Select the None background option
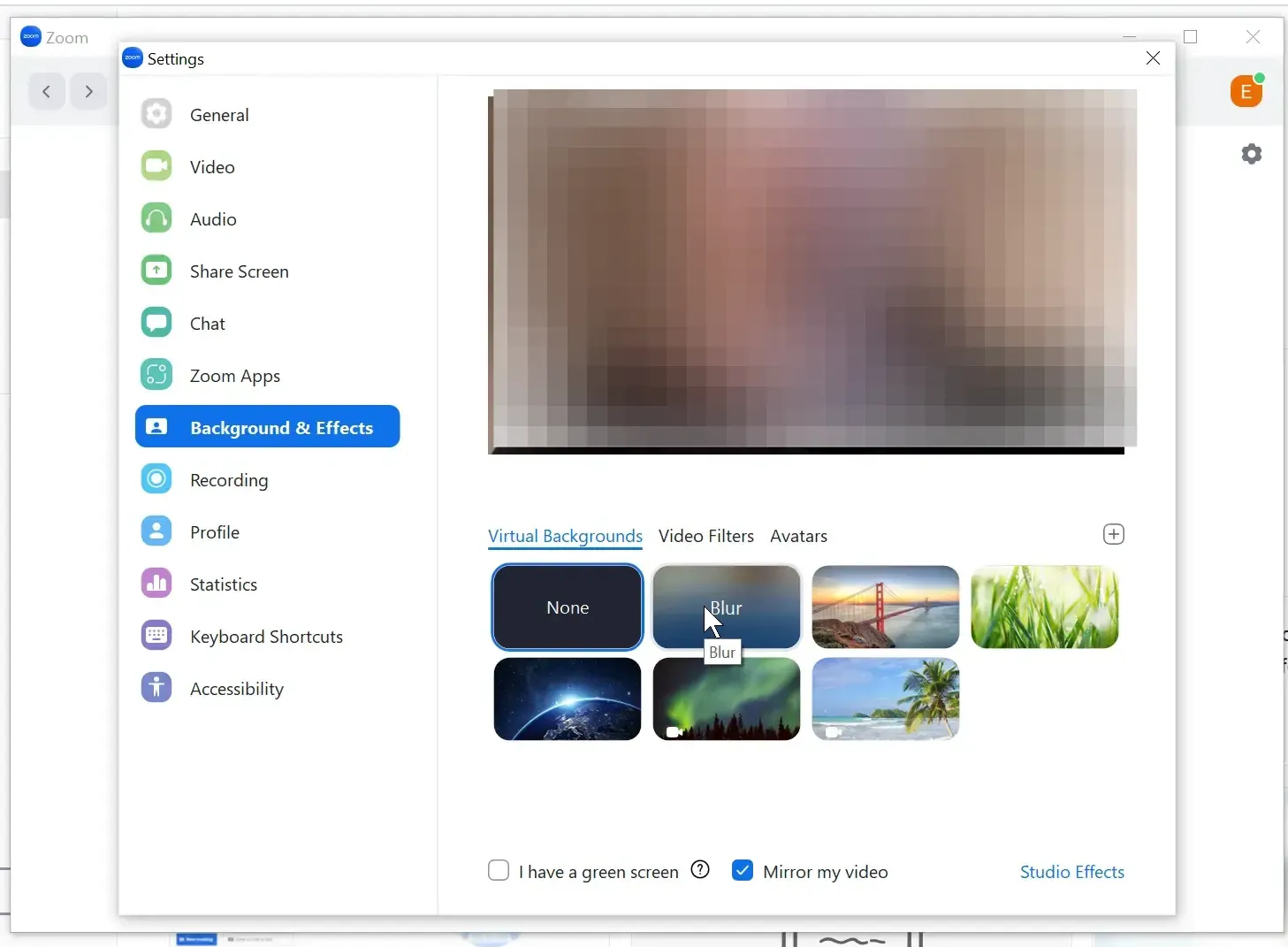This screenshot has height=947, width=1288. 568,607
